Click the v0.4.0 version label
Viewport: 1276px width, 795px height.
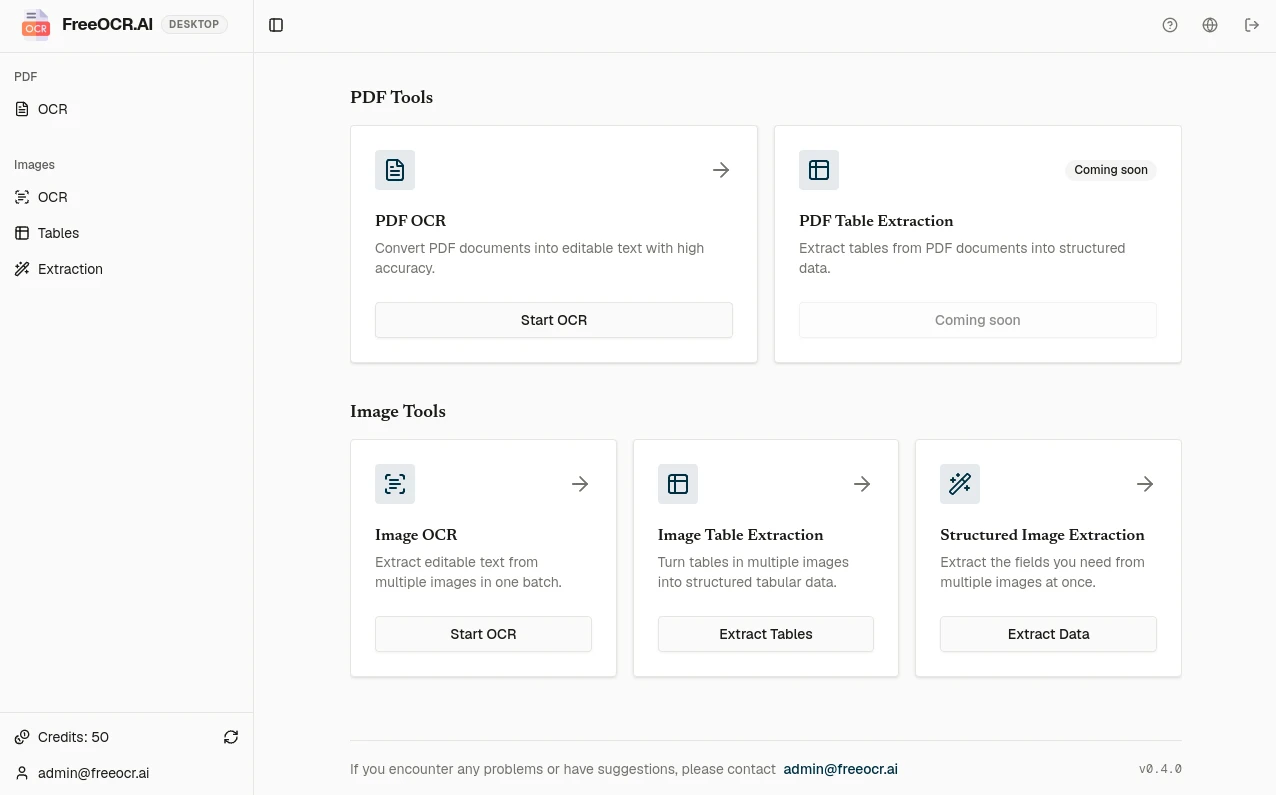[1160, 769]
